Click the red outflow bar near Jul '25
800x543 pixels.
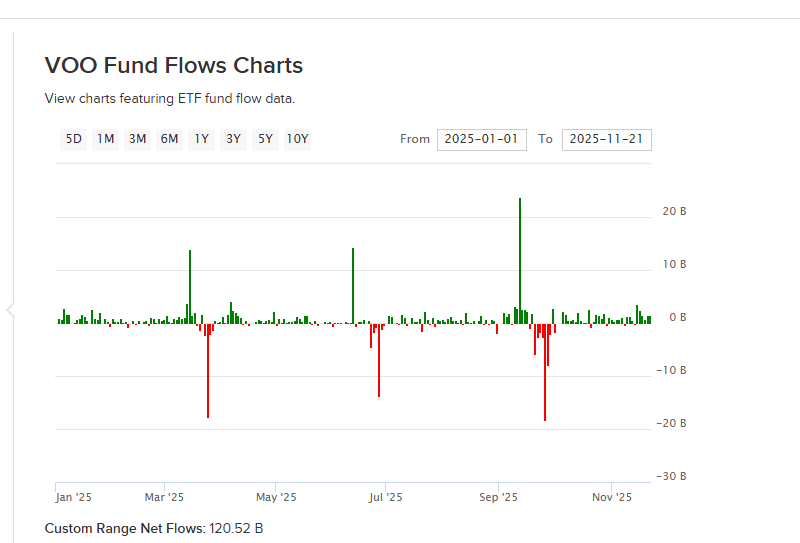[x=379, y=360]
